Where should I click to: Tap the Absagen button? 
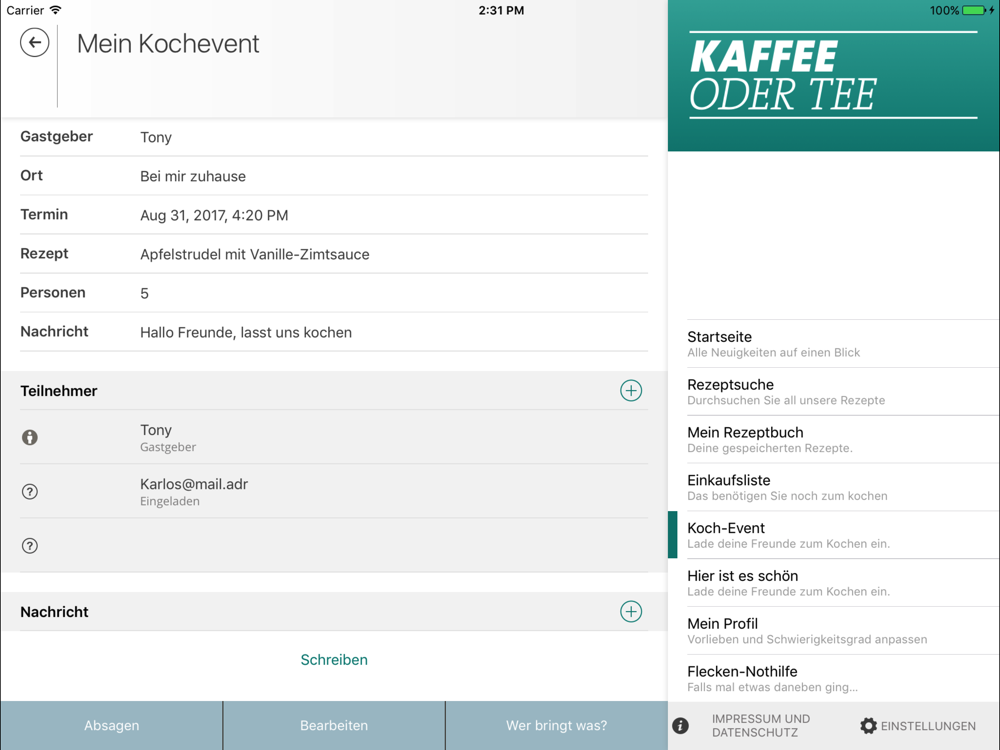click(112, 726)
